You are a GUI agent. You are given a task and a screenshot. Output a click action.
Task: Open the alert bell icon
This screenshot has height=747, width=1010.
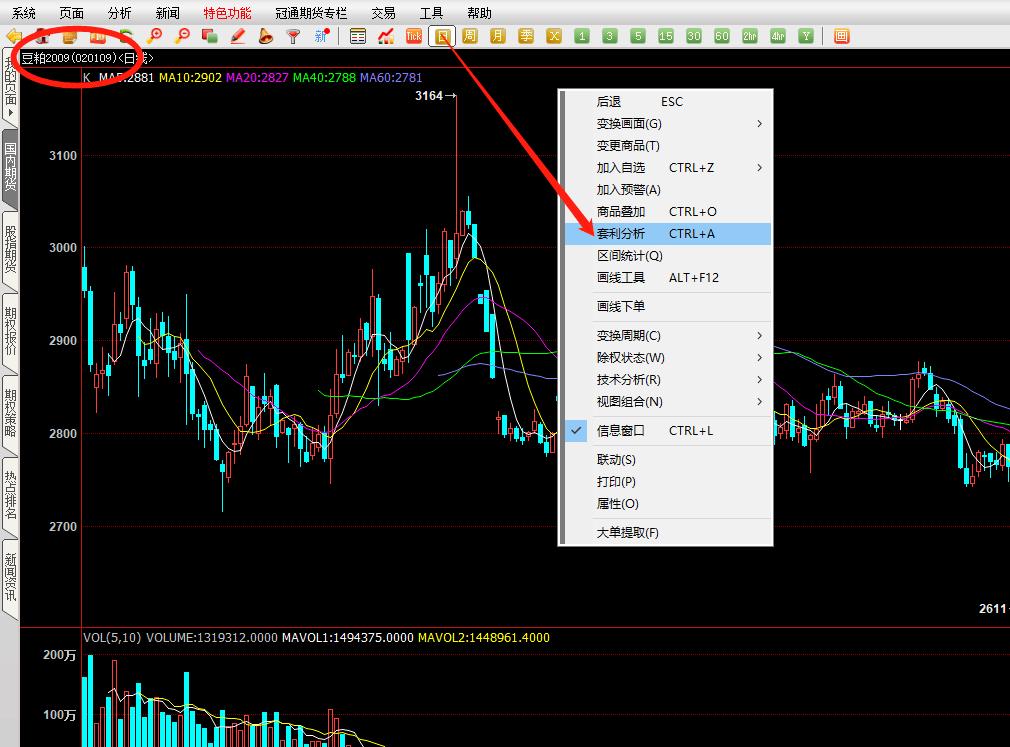click(x=265, y=36)
